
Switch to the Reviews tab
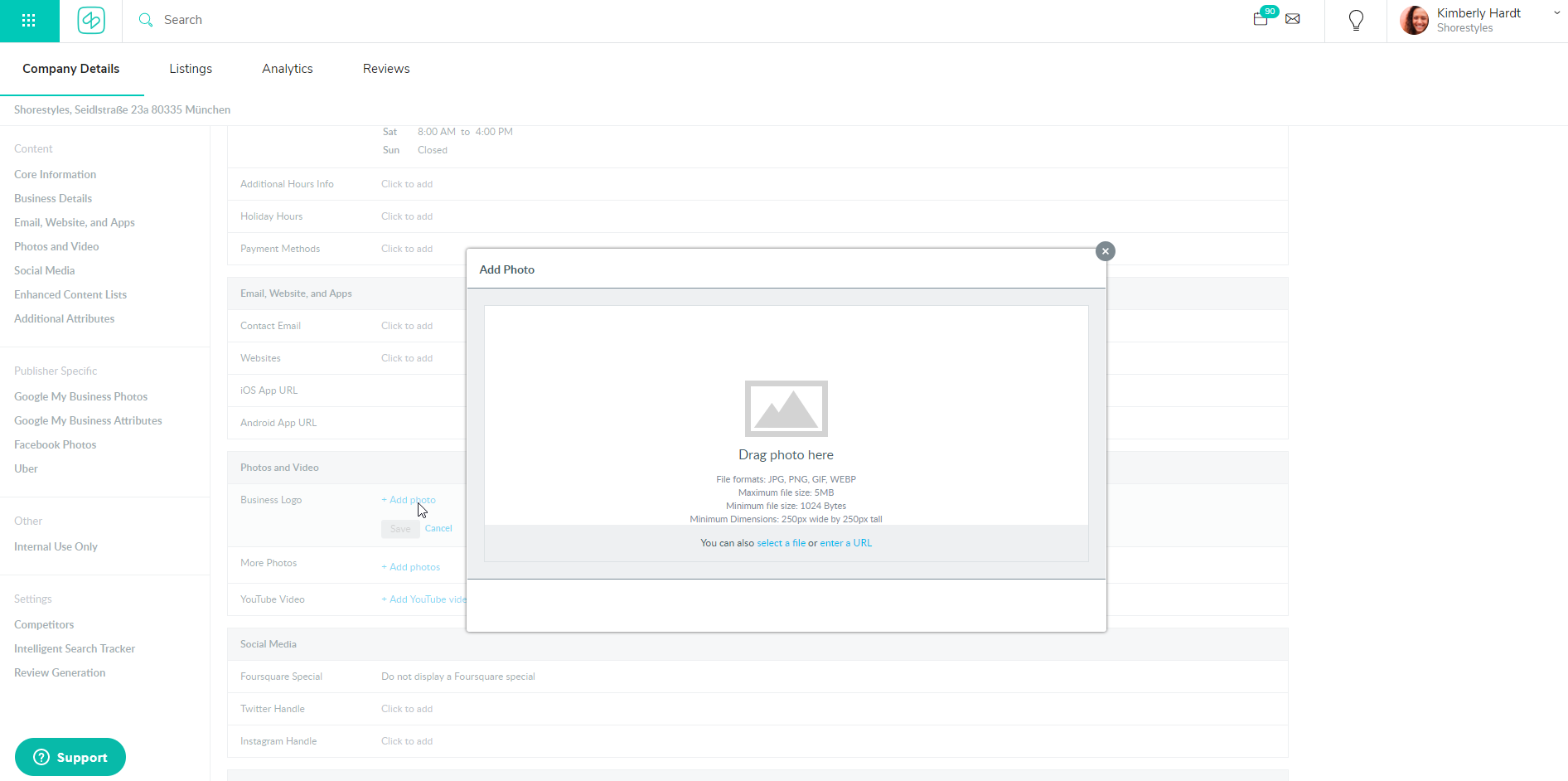386,69
